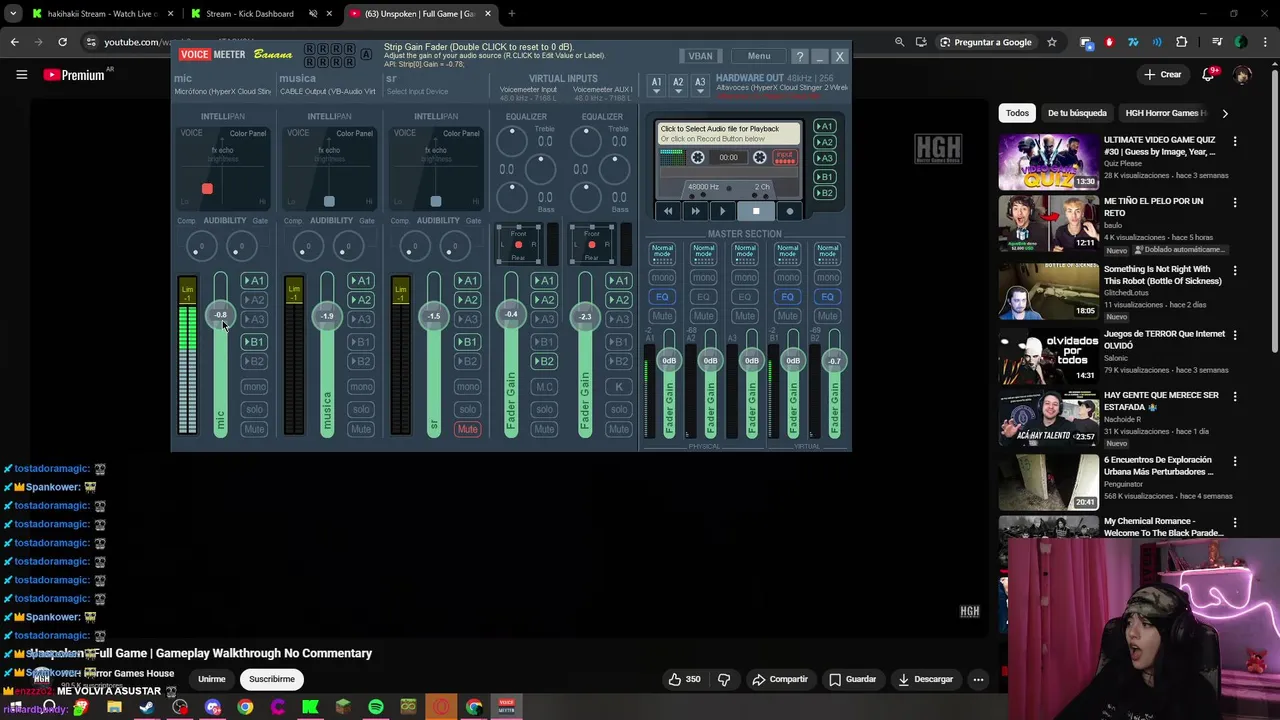Screen dimensions: 1280x720
Task: Unmute the sr strip
Action: pos(467,429)
